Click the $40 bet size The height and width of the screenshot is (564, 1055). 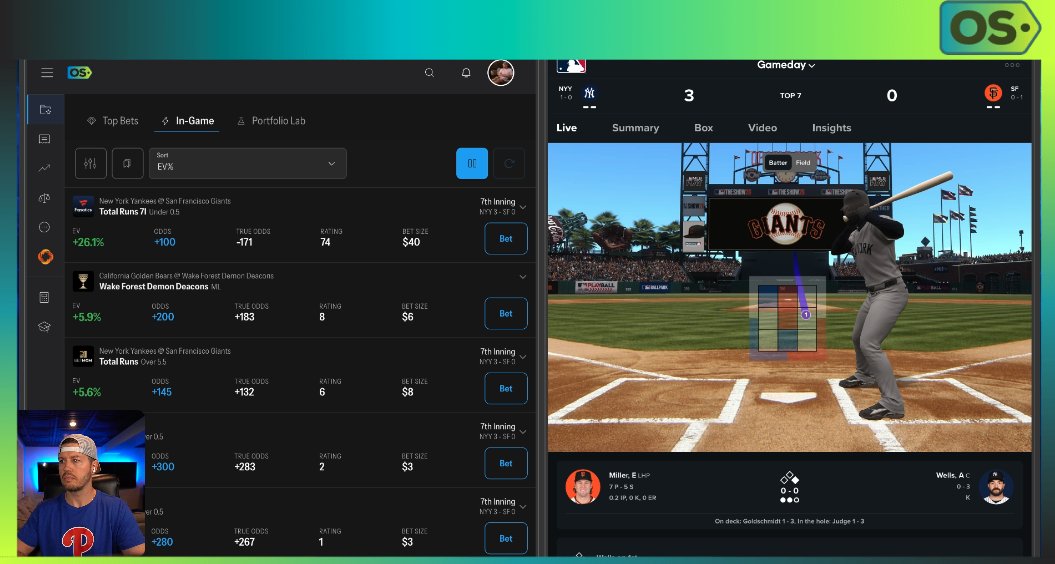(x=411, y=242)
